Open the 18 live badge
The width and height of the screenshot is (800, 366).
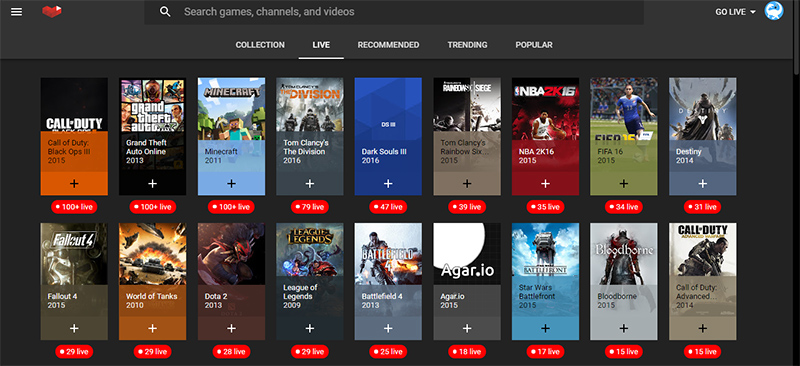(x=467, y=352)
